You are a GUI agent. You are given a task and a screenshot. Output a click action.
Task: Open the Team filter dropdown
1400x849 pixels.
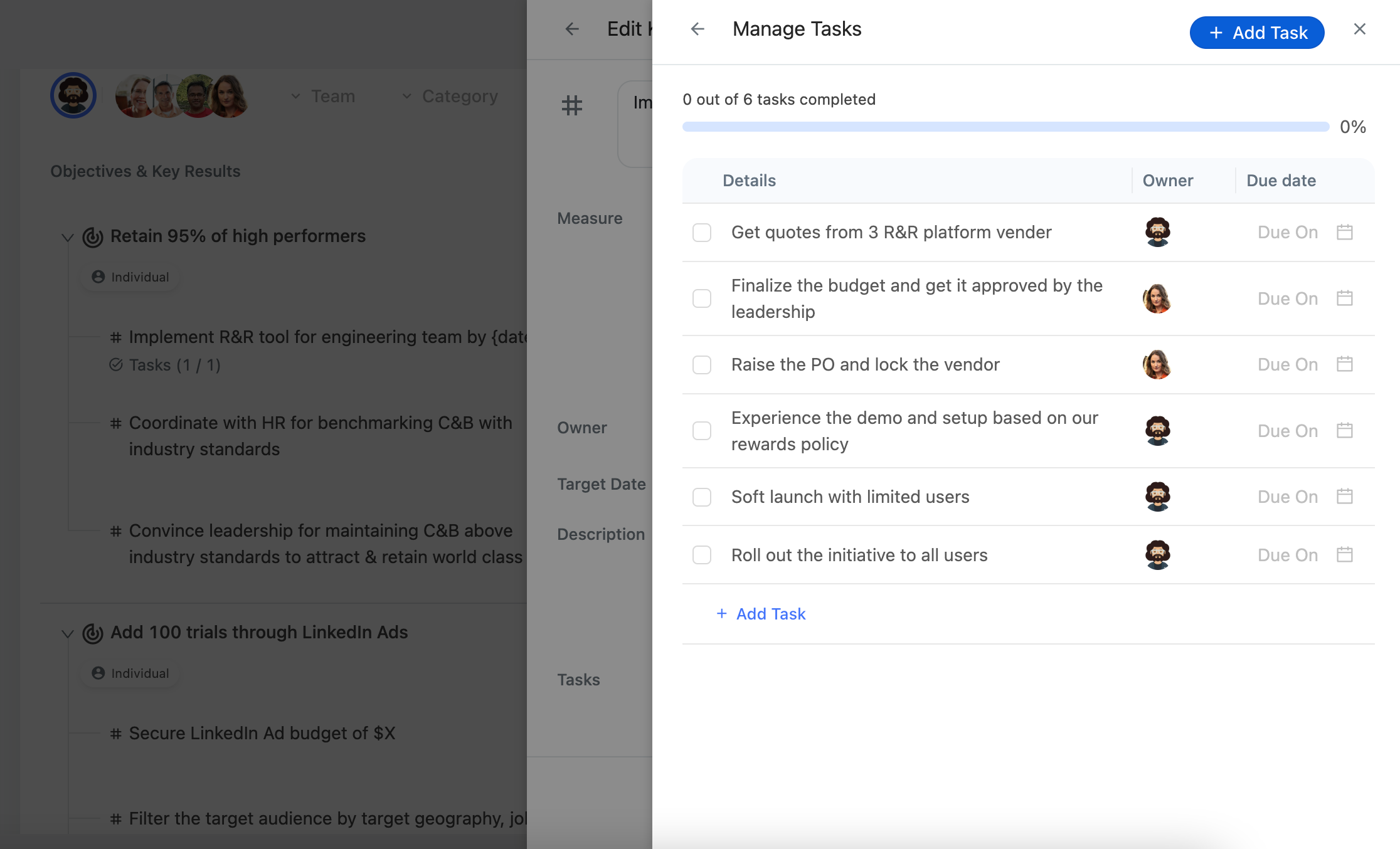click(x=324, y=96)
